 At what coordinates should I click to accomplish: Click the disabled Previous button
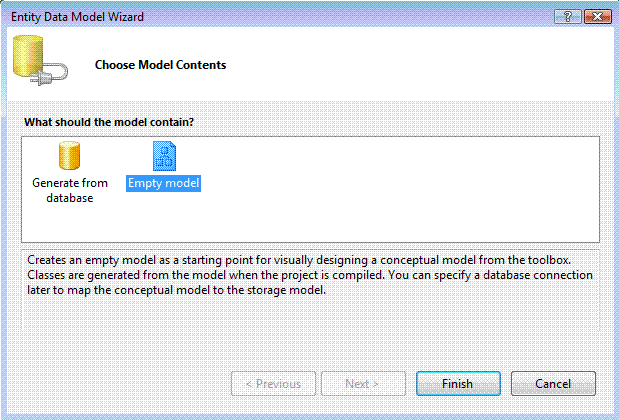pos(273,383)
